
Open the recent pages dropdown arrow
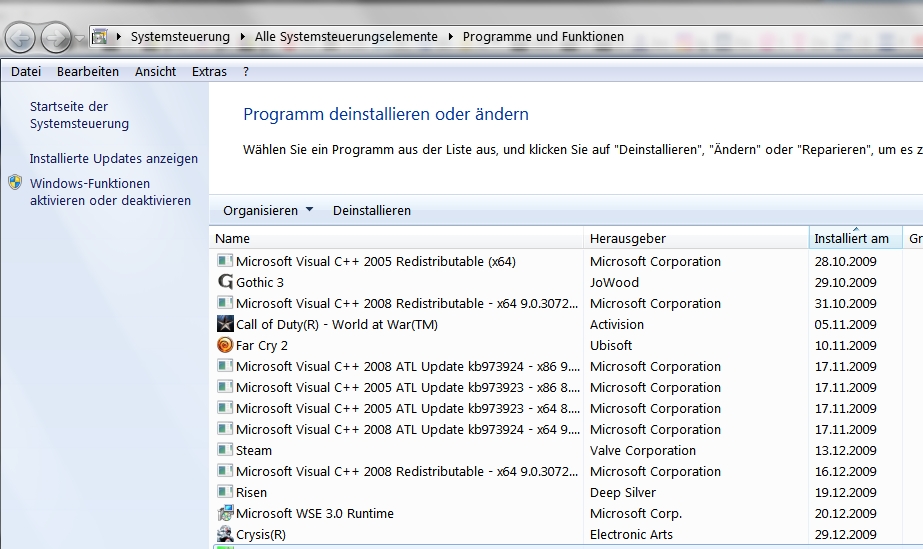coord(80,38)
